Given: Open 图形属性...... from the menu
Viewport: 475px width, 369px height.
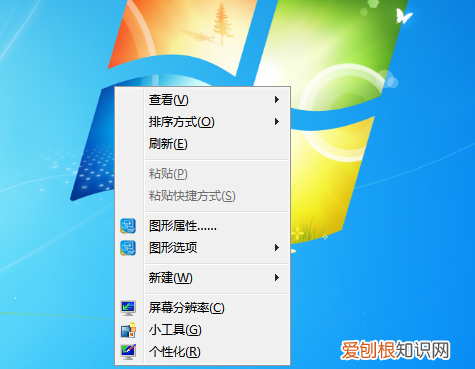Looking at the screenshot, I should pyautogui.click(x=202, y=226).
